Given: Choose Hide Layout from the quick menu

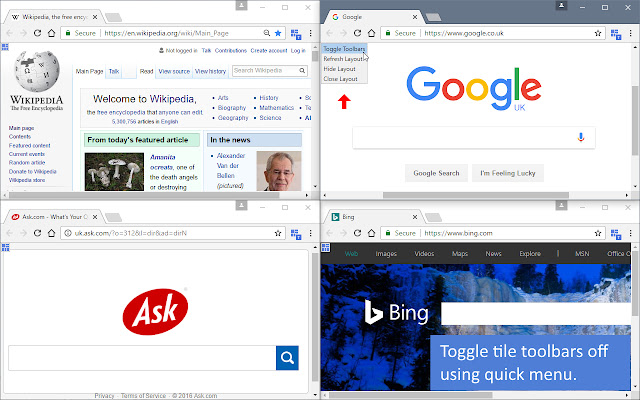Looking at the screenshot, I should tap(344, 69).
